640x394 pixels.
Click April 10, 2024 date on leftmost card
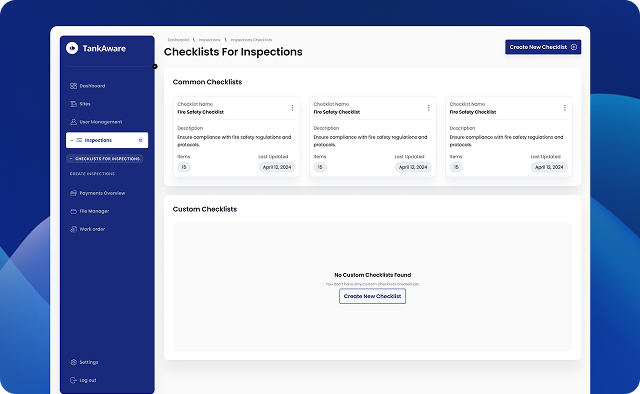[x=277, y=167]
